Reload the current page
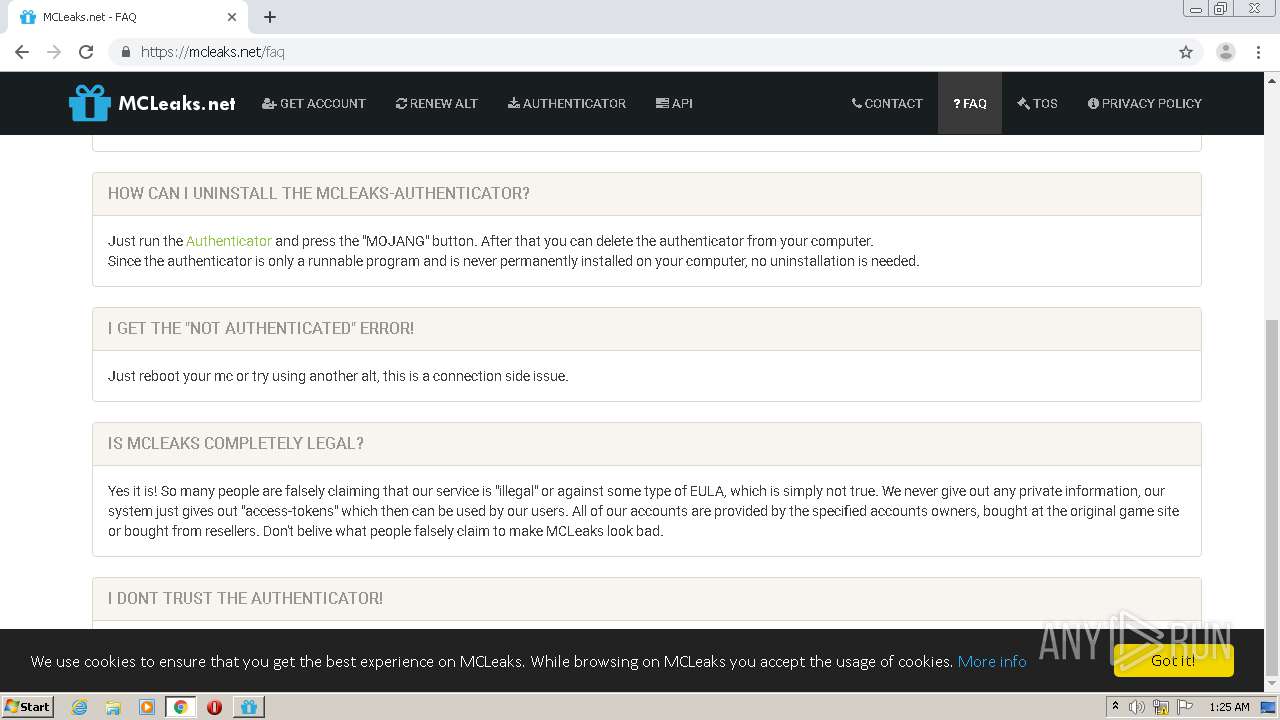Screen dimensions: 1280x720 [x=86, y=52]
